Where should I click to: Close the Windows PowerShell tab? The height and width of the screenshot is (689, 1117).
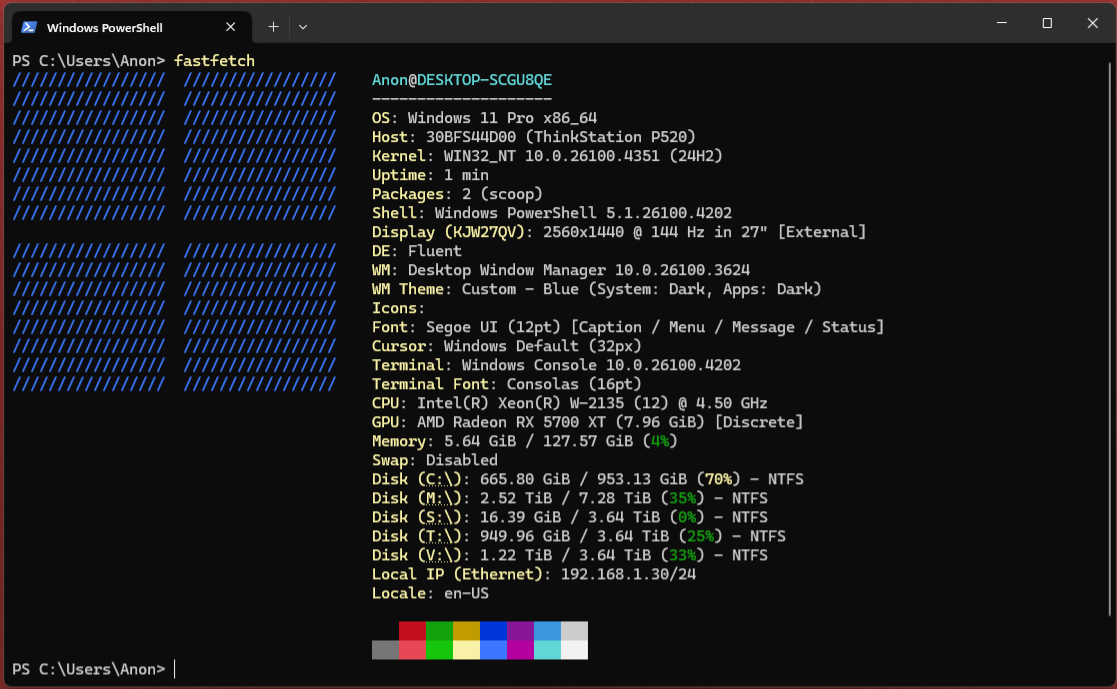click(230, 27)
